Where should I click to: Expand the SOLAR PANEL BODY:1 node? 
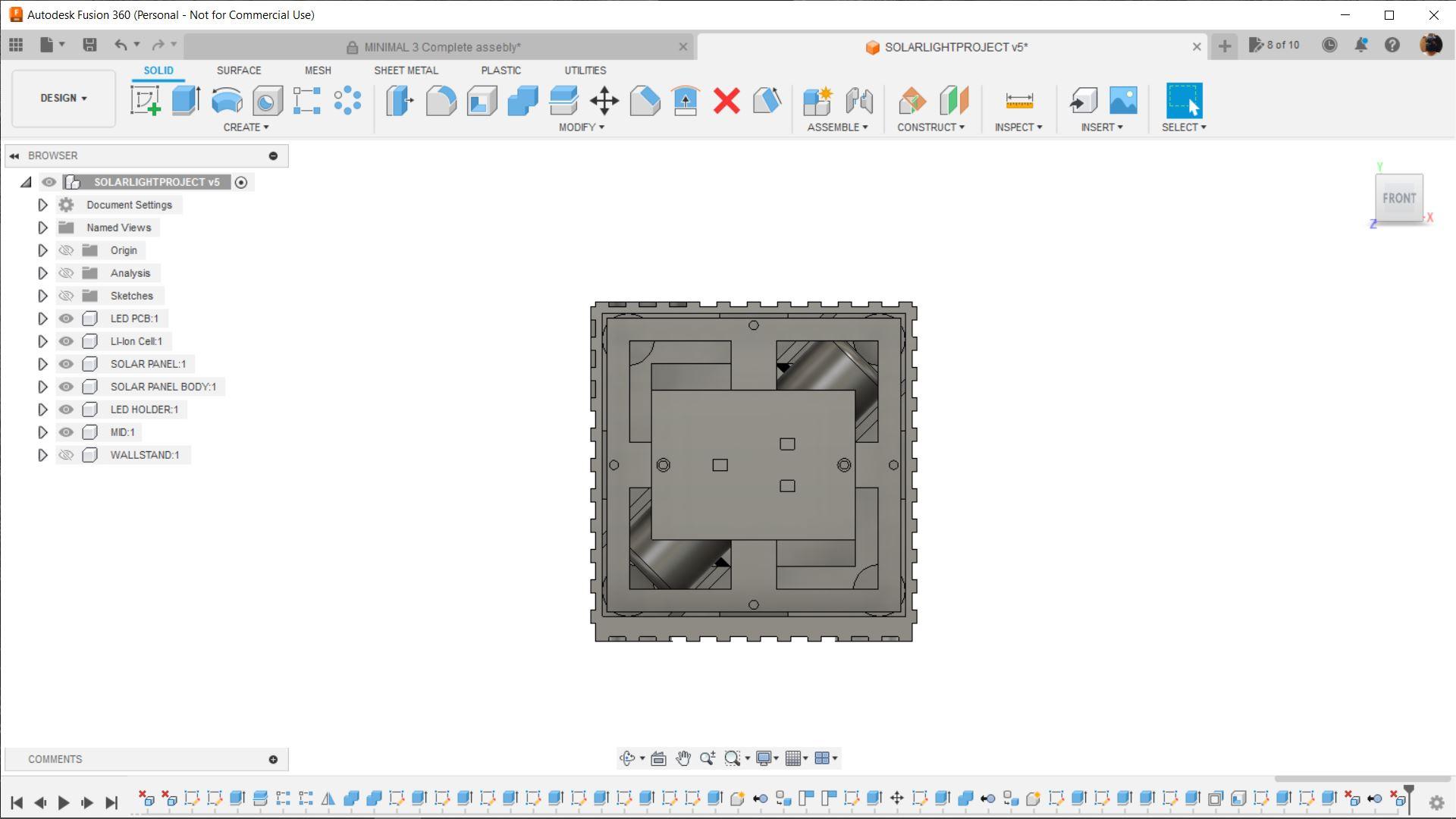coord(42,387)
